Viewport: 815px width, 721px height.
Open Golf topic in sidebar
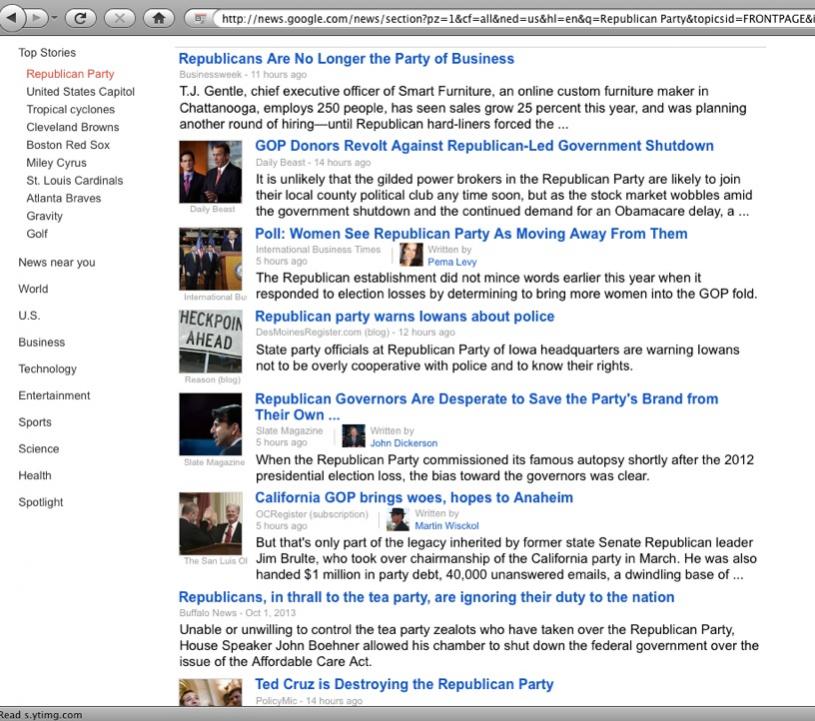coord(37,233)
